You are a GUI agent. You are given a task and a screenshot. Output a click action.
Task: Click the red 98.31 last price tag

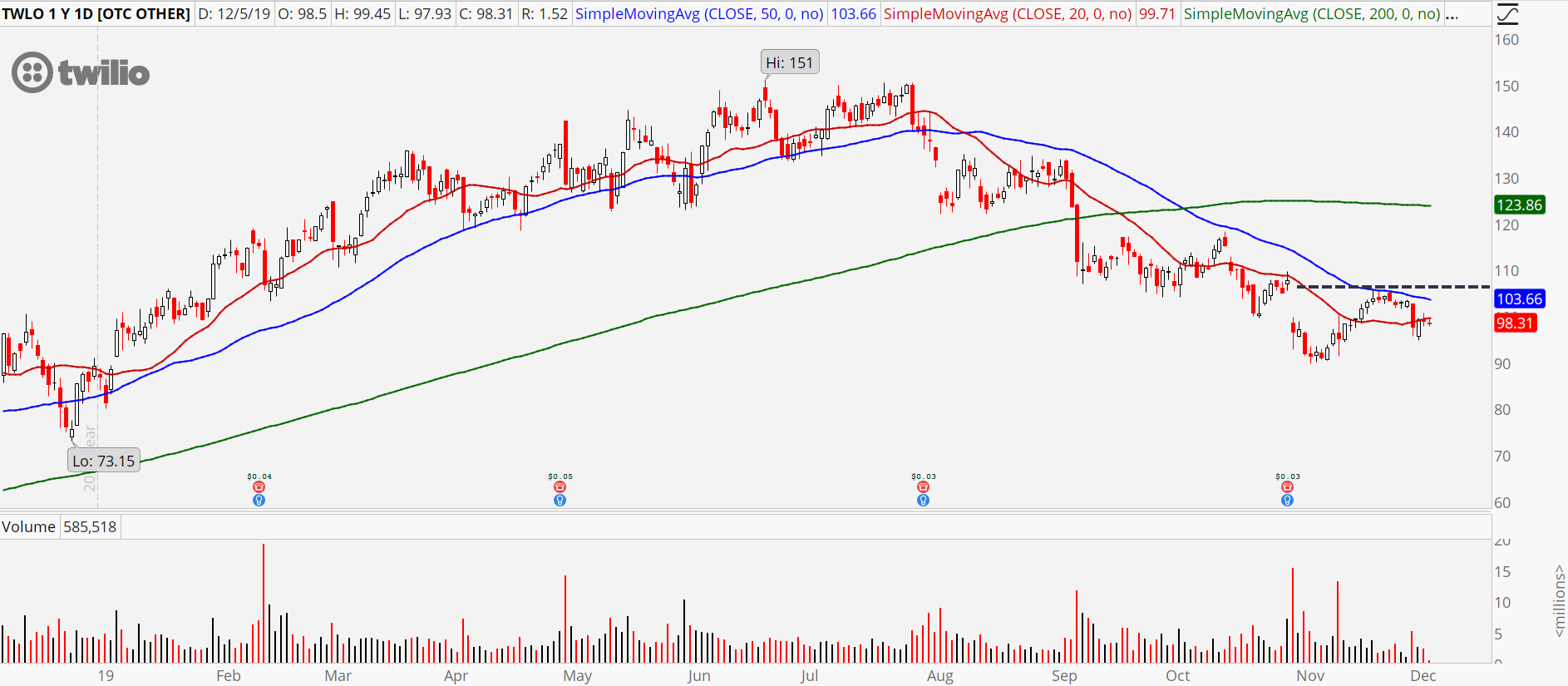point(1515,323)
